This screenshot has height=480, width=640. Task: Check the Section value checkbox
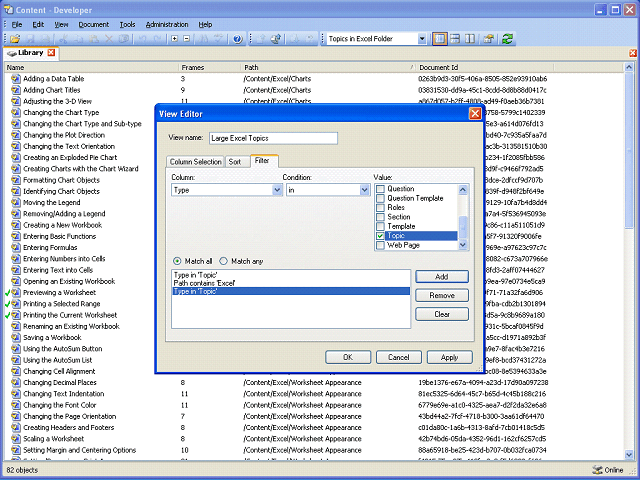pyautogui.click(x=380, y=217)
